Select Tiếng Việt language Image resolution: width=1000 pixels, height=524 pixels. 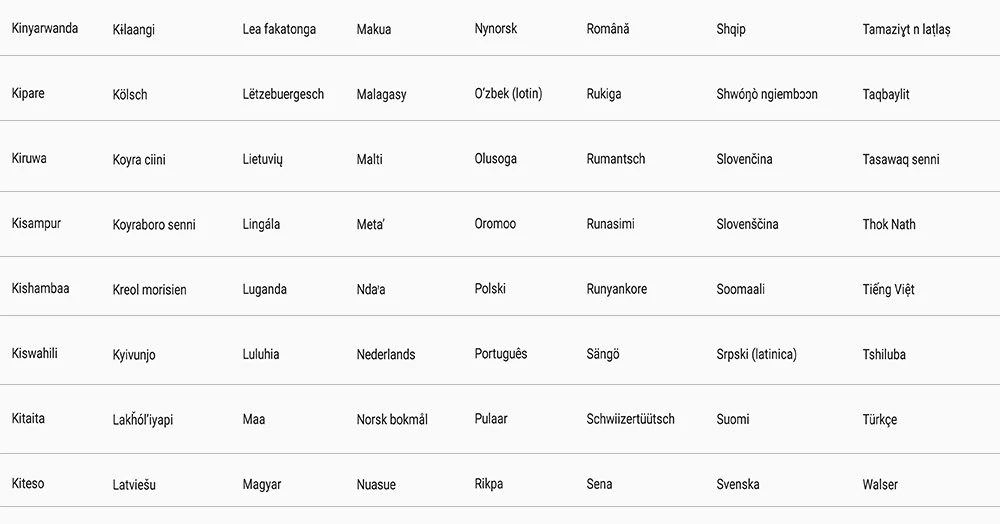888,289
